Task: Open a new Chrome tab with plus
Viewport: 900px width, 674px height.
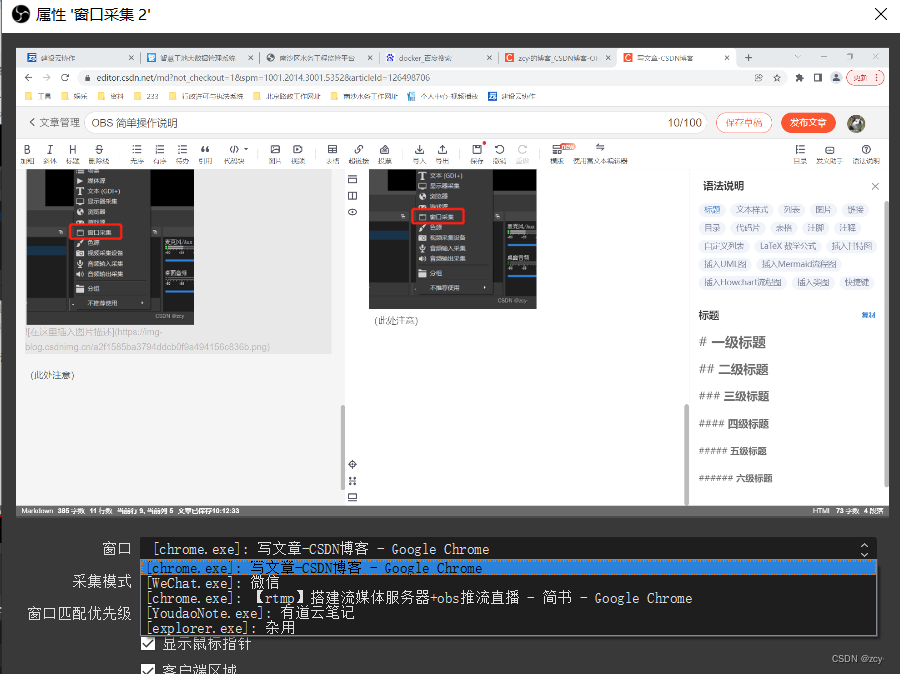Action: coord(748,57)
